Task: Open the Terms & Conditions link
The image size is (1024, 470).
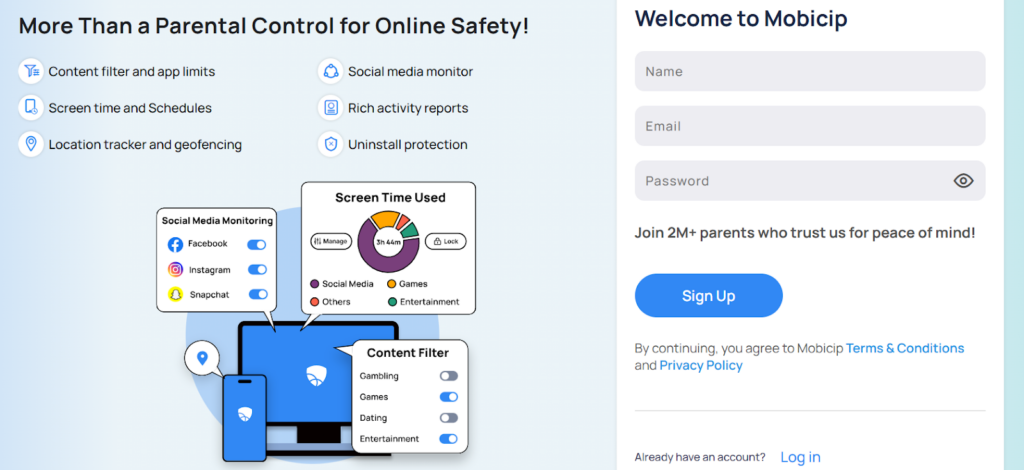Action: 905,348
